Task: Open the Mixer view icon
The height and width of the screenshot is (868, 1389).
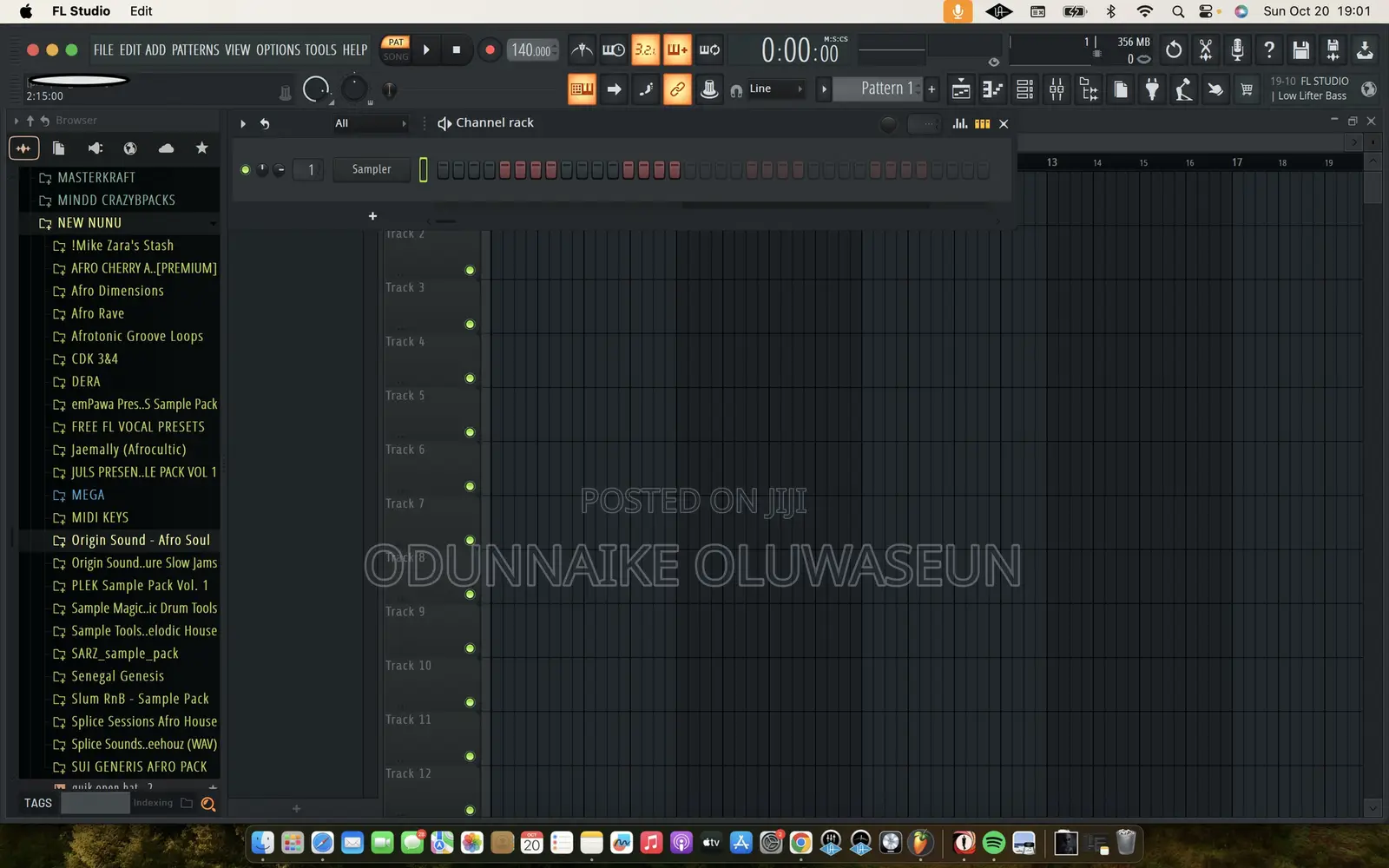Action: click(x=1057, y=89)
